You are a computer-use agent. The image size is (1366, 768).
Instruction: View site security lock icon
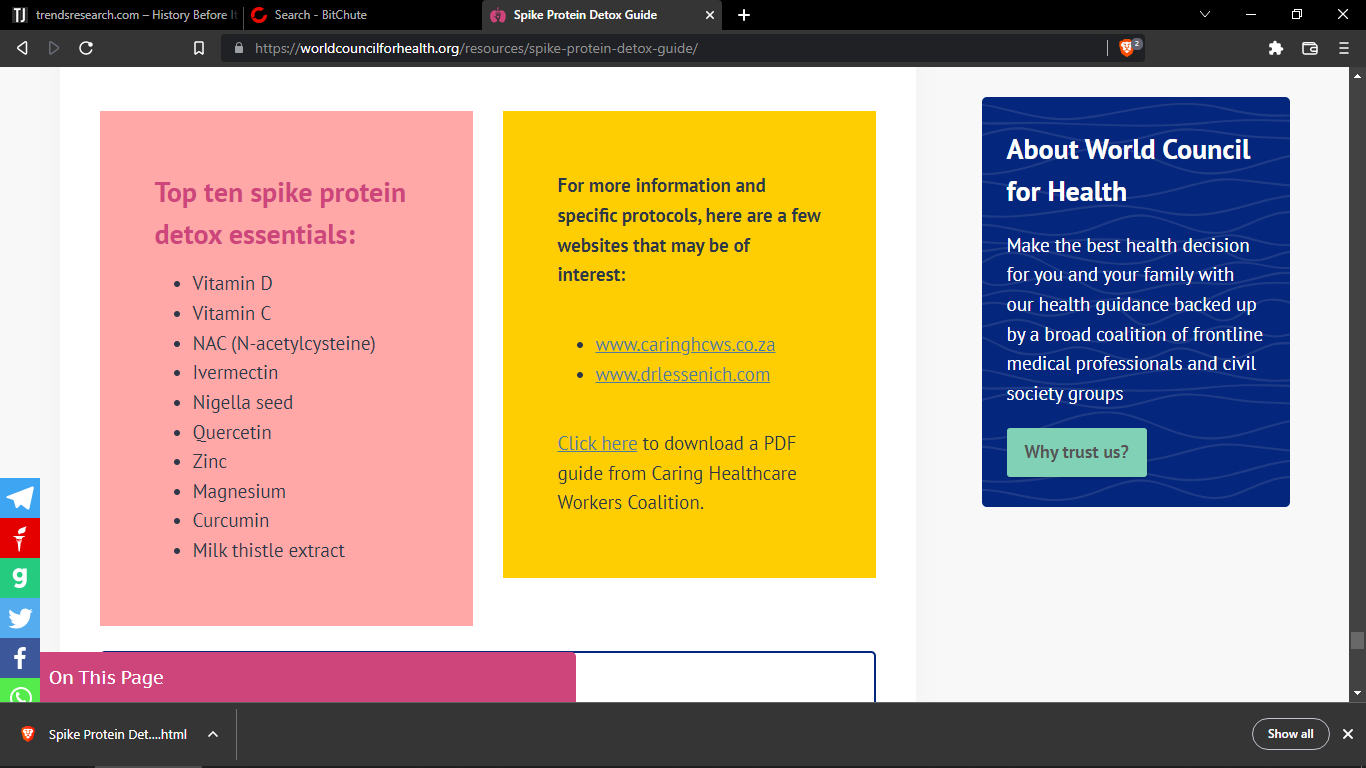click(x=238, y=48)
